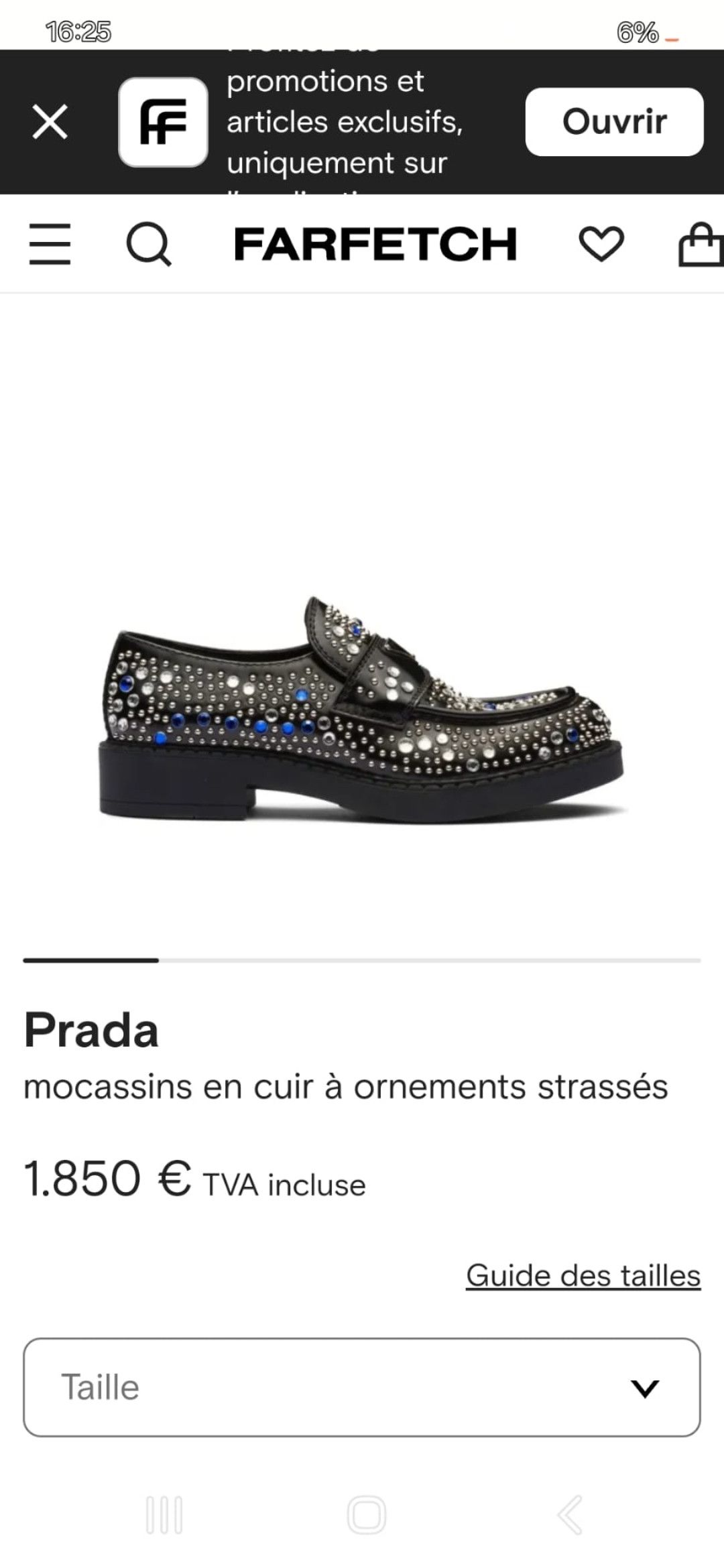Image resolution: width=724 pixels, height=1568 pixels.
Task: Click the image carousel progress bar
Action: (x=362, y=960)
